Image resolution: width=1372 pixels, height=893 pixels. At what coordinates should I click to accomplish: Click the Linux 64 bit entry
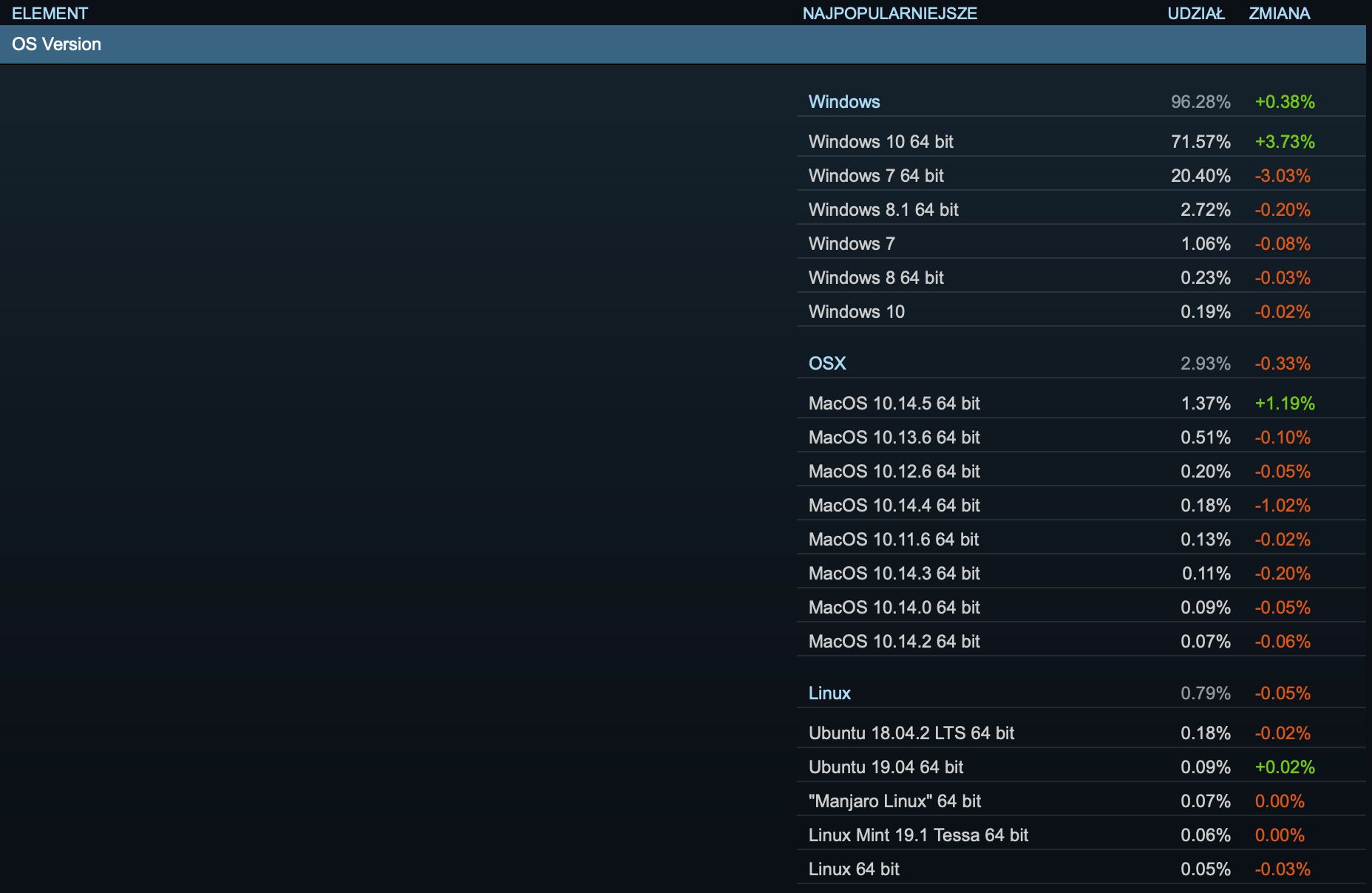(854, 869)
